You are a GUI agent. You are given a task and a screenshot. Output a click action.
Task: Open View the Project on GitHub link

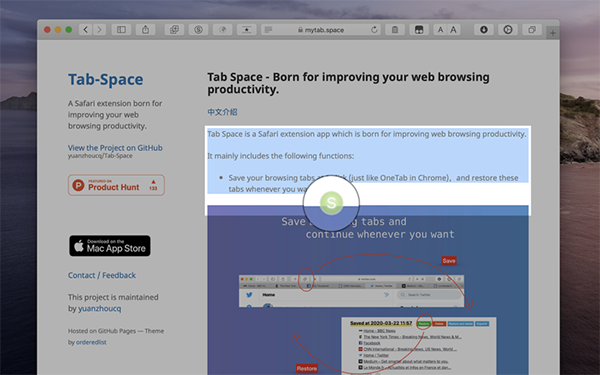tap(115, 148)
